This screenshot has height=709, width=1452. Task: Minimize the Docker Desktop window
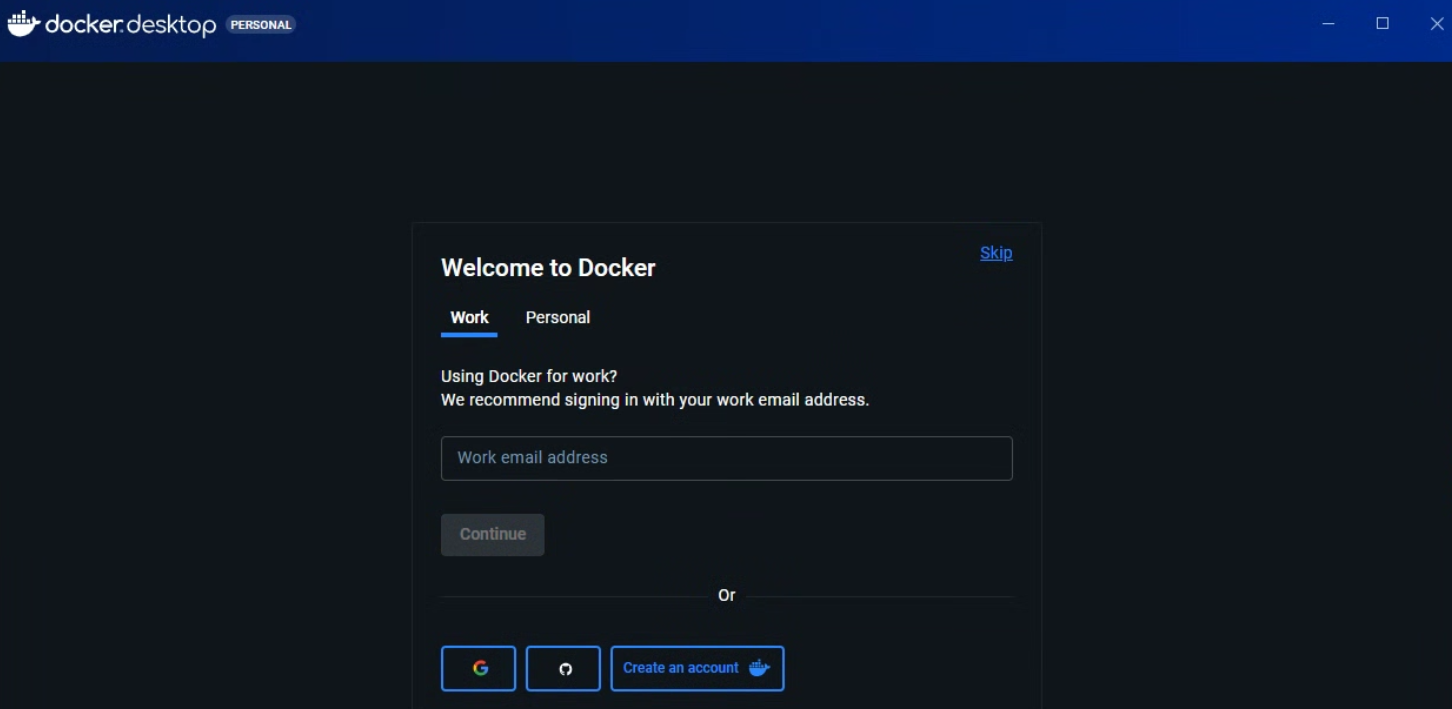point(1328,24)
